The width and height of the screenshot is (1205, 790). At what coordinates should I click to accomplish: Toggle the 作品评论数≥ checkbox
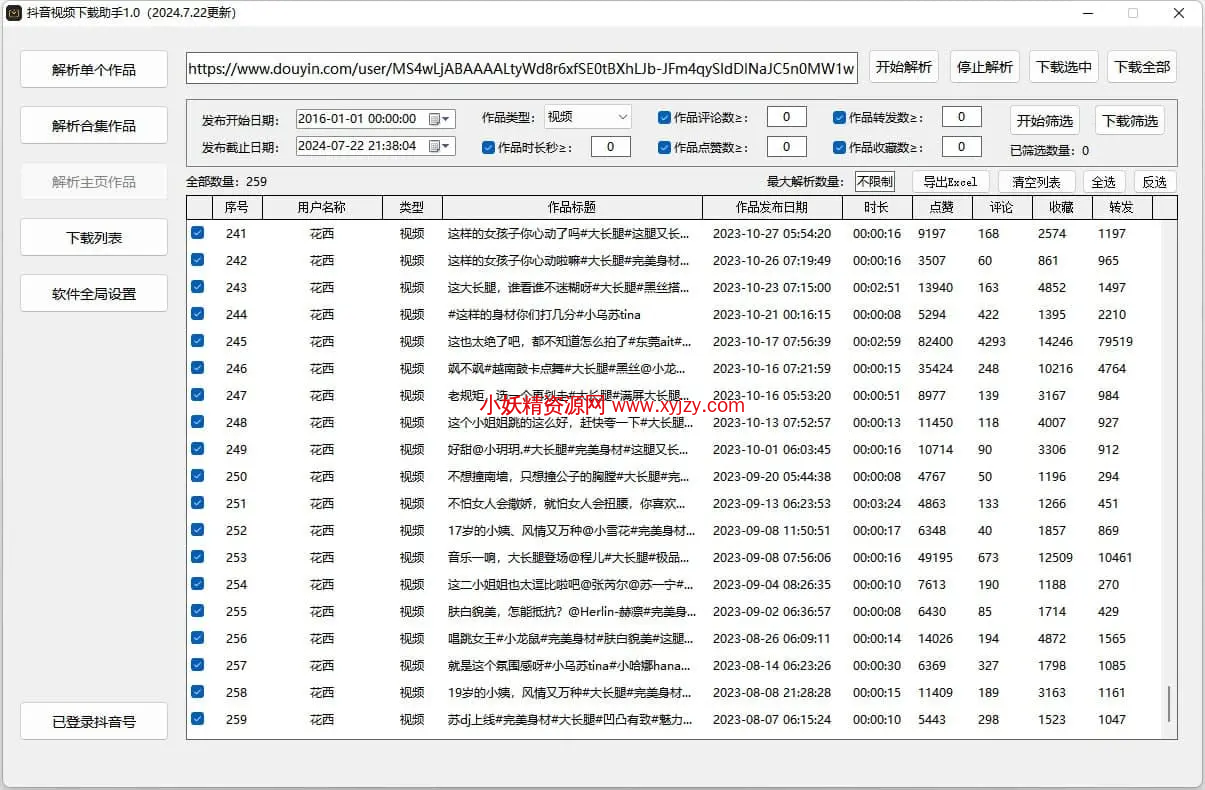pyautogui.click(x=664, y=117)
